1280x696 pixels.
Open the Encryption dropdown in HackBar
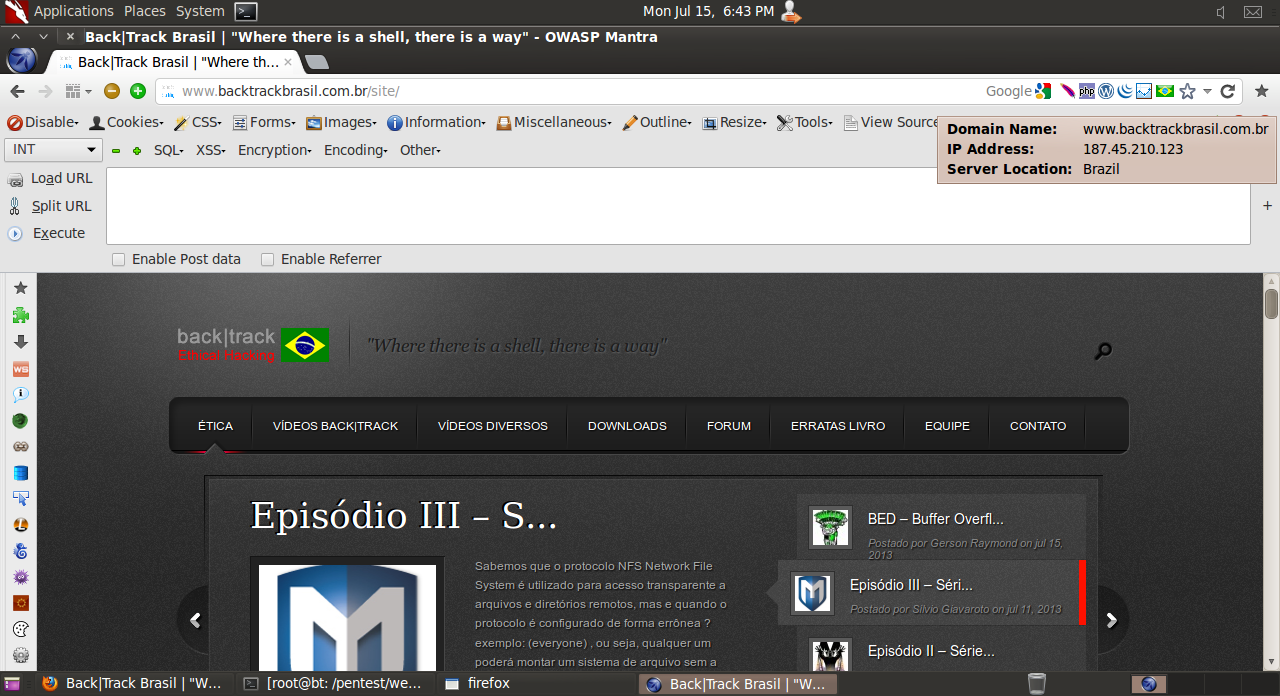275,150
